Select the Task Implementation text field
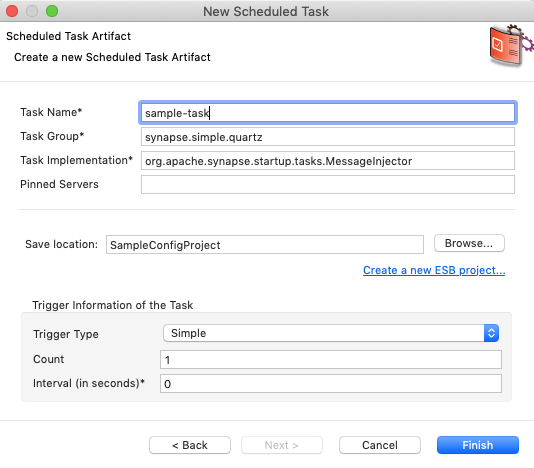This screenshot has height=468, width=534. click(x=328, y=161)
